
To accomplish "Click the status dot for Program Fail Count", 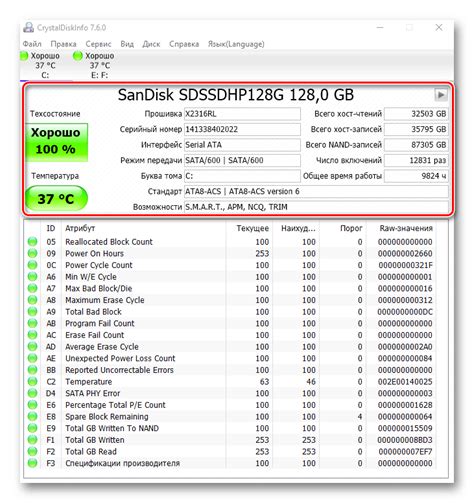I will 32,323.
